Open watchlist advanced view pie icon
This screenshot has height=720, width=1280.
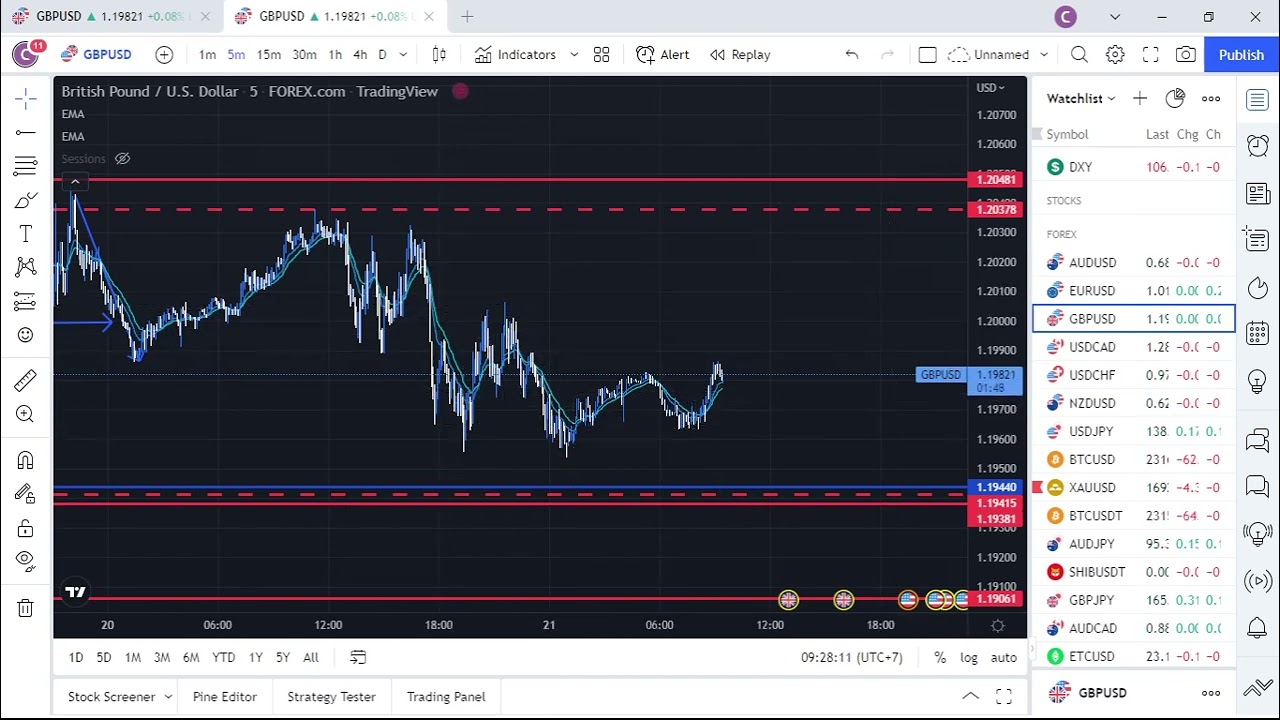tap(1175, 98)
